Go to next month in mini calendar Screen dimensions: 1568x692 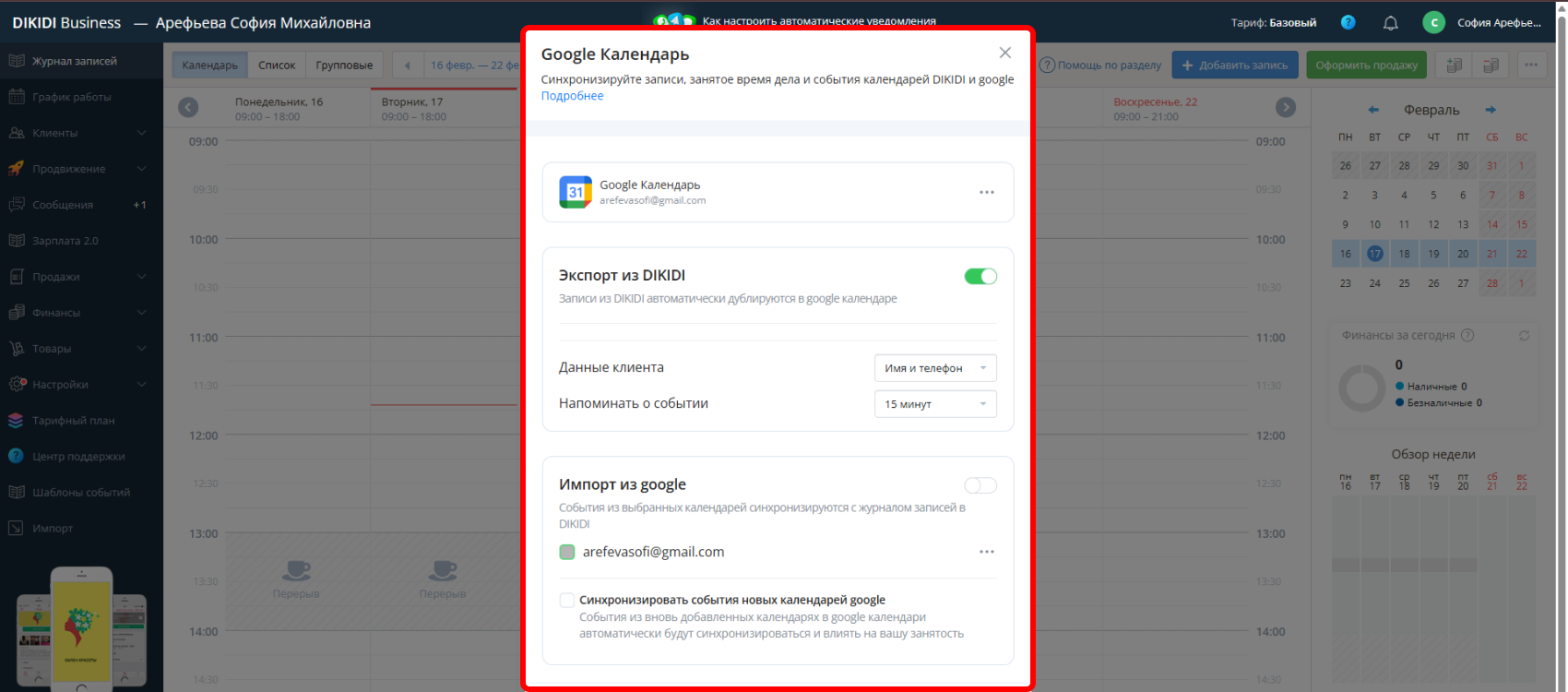(x=1491, y=110)
